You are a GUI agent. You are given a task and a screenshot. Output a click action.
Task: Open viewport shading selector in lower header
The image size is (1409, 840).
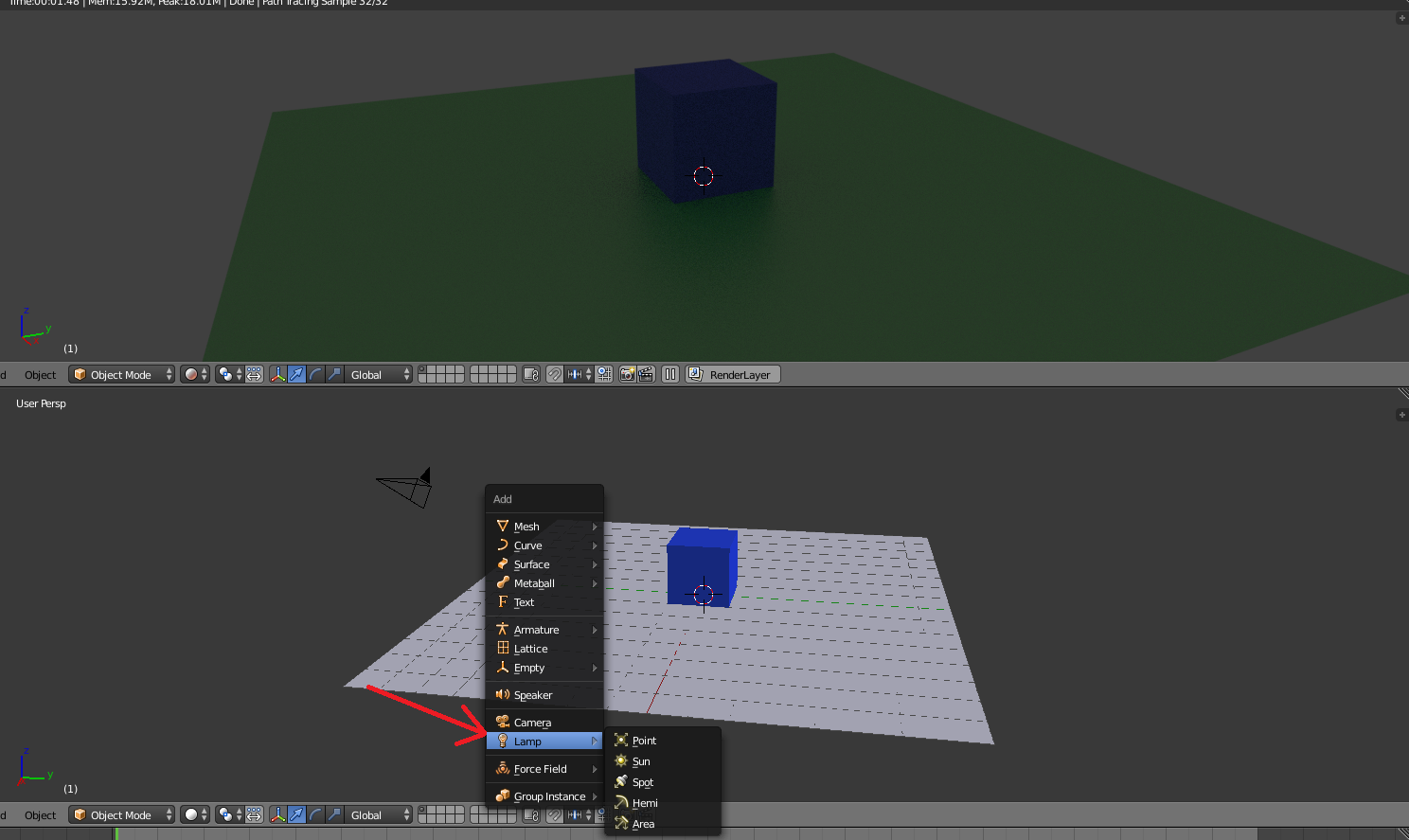coord(195,814)
